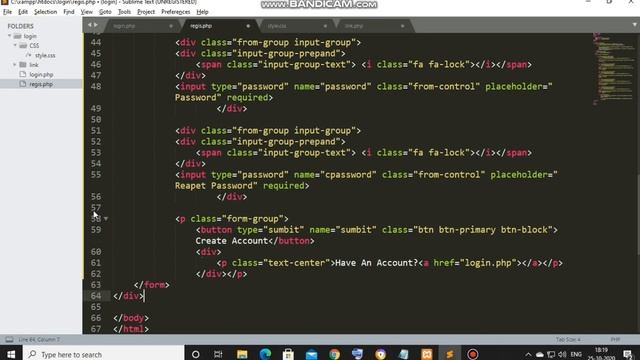Open the Project menu
The width and height of the screenshot is (640, 360).
pos(146,12)
